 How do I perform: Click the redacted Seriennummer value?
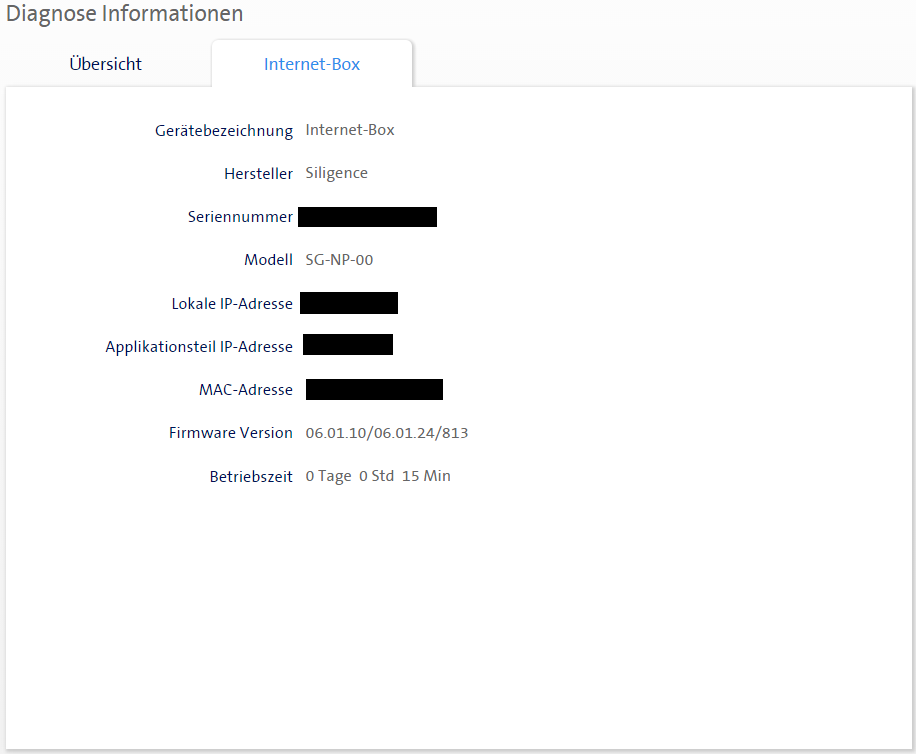(367, 217)
